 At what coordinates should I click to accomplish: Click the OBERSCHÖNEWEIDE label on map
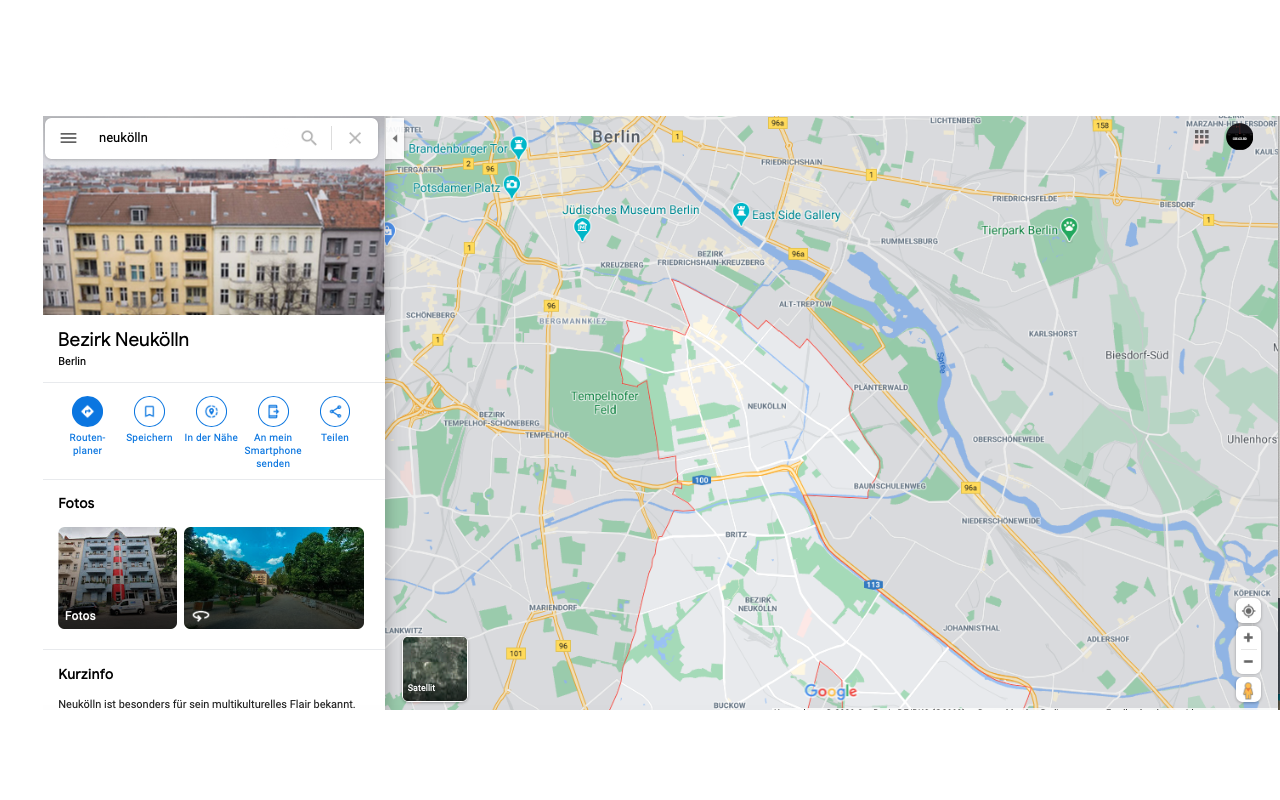coord(1009,439)
